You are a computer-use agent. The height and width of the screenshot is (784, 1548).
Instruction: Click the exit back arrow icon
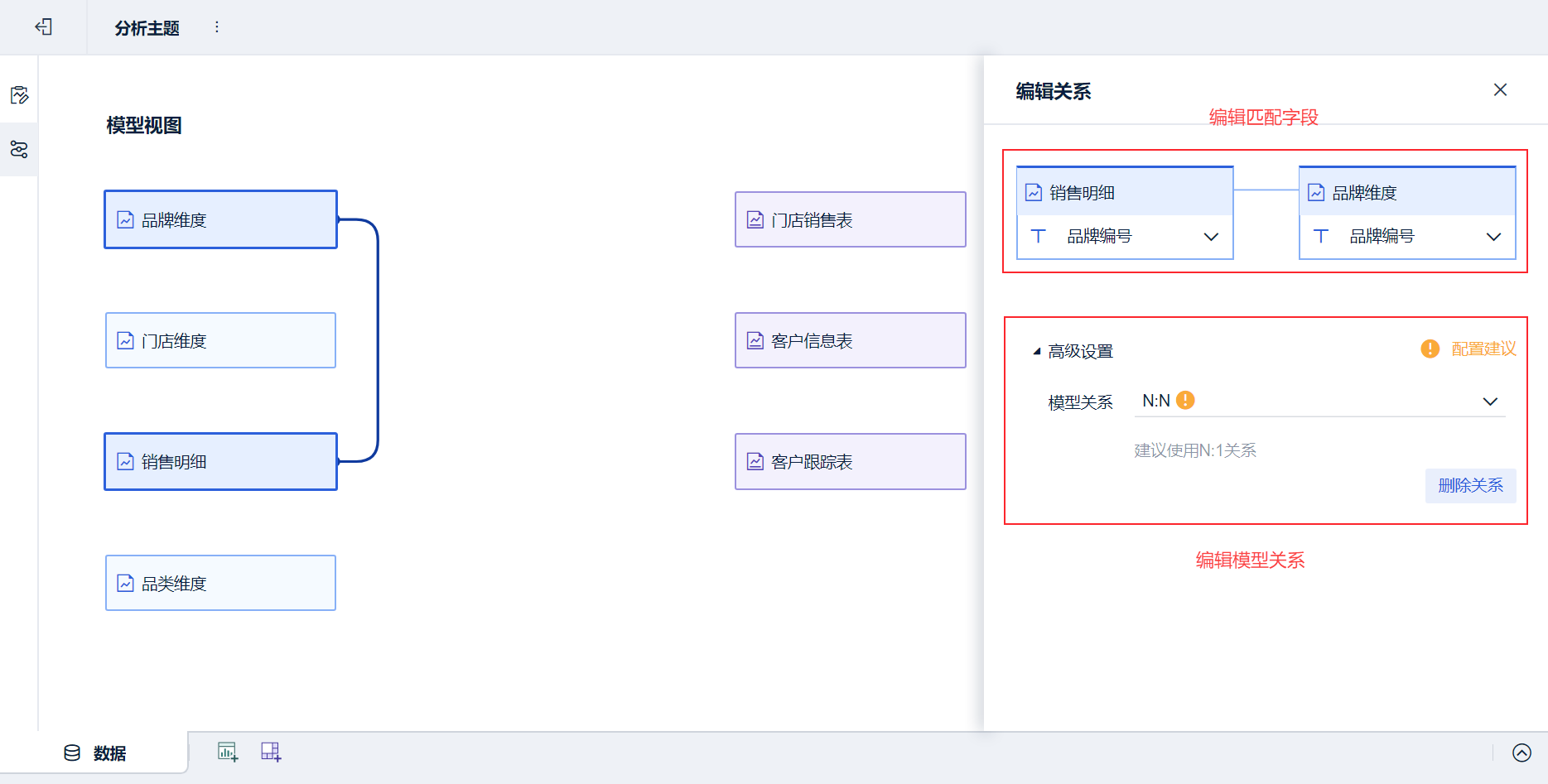click(x=43, y=27)
